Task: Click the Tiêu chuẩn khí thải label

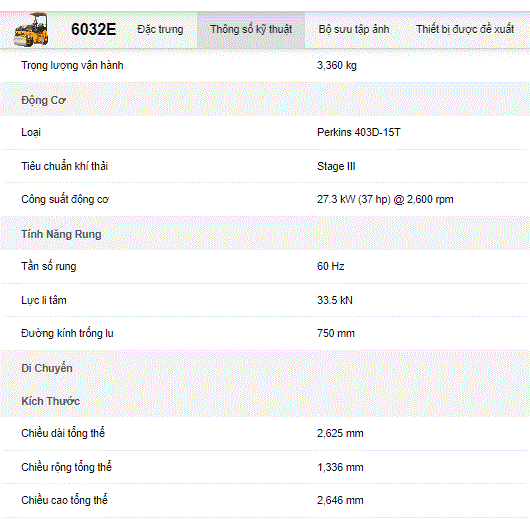Action: tap(65, 166)
